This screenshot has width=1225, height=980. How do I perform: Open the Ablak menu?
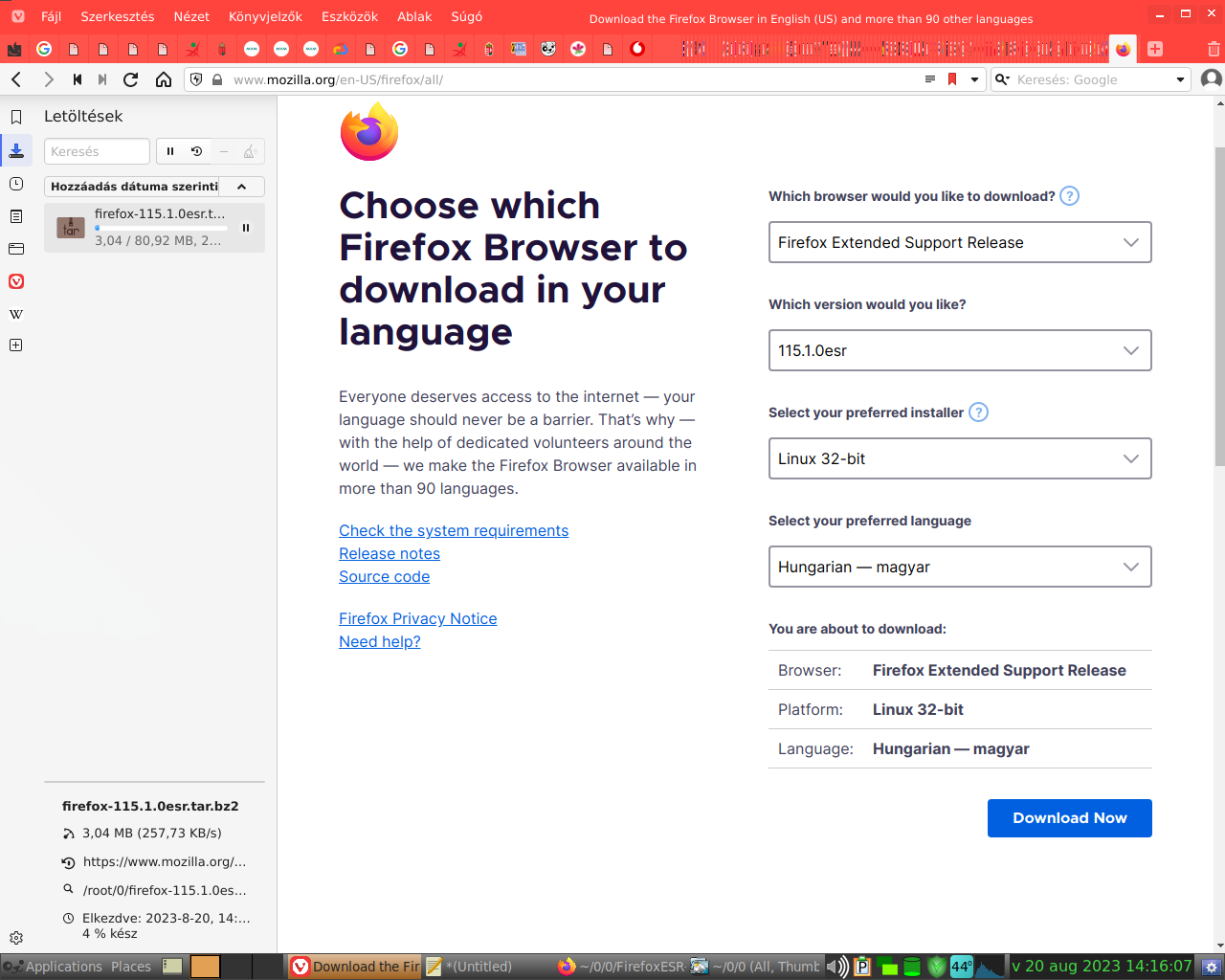point(414,16)
